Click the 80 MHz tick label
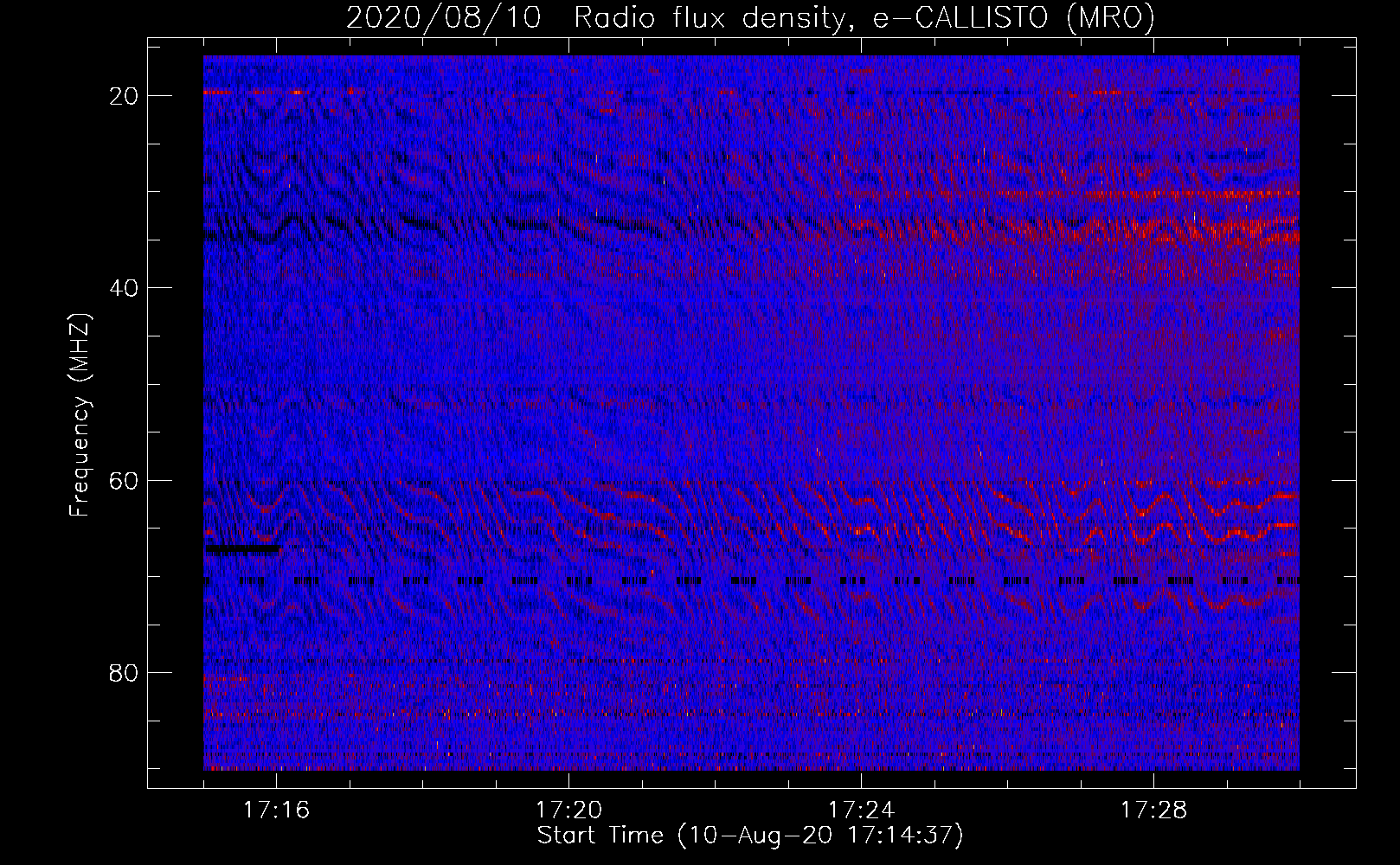The image size is (1400, 865). tap(125, 672)
